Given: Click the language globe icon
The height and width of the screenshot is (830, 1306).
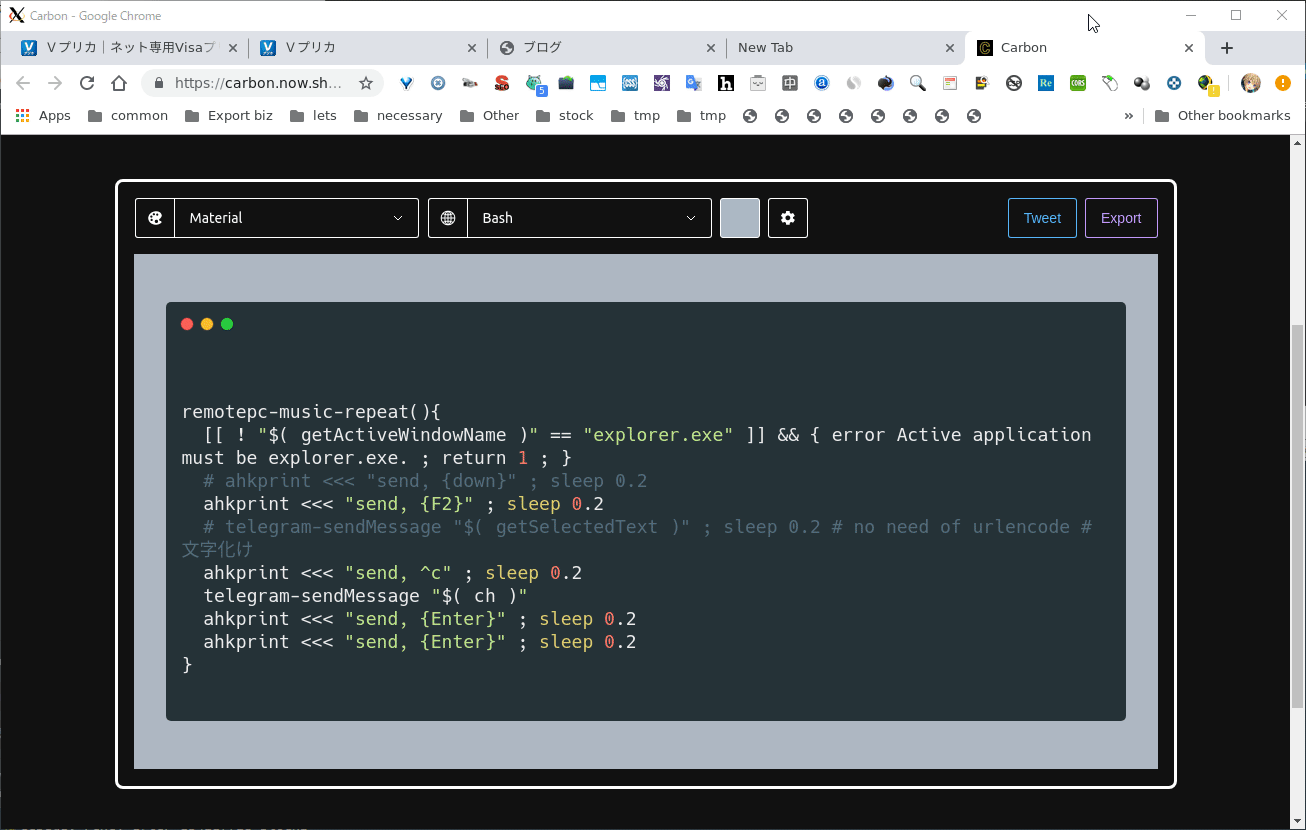Looking at the screenshot, I should (448, 218).
